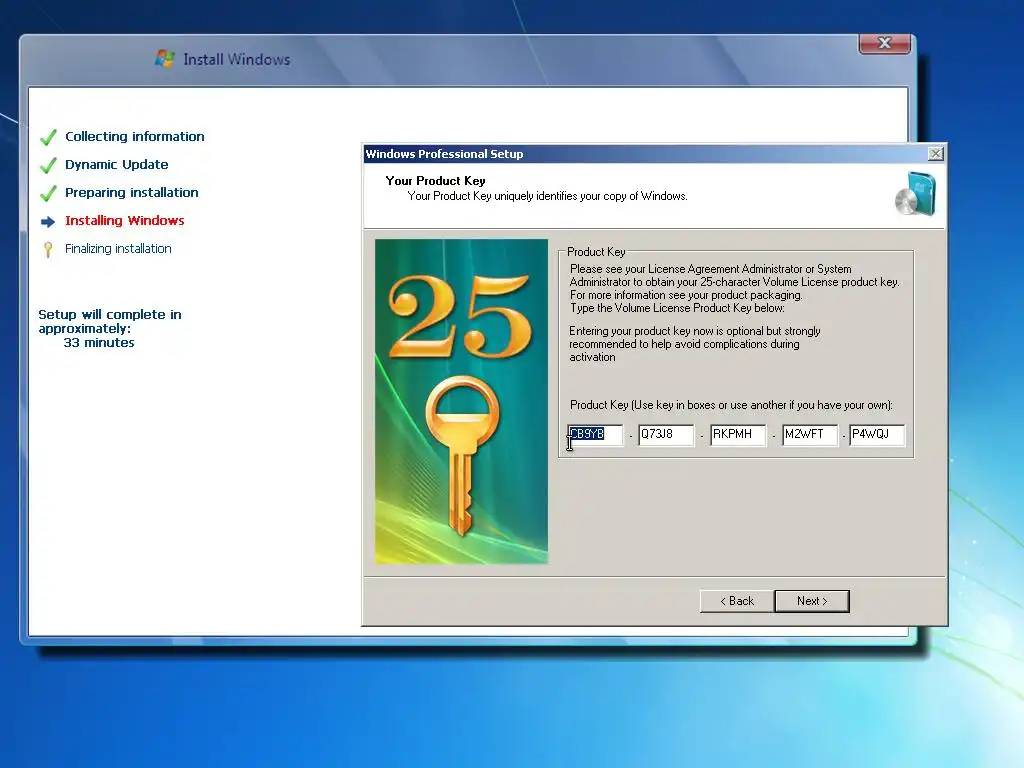The width and height of the screenshot is (1024, 768).
Task: Click the red "Installing Windows" step text
Action: [x=125, y=221]
